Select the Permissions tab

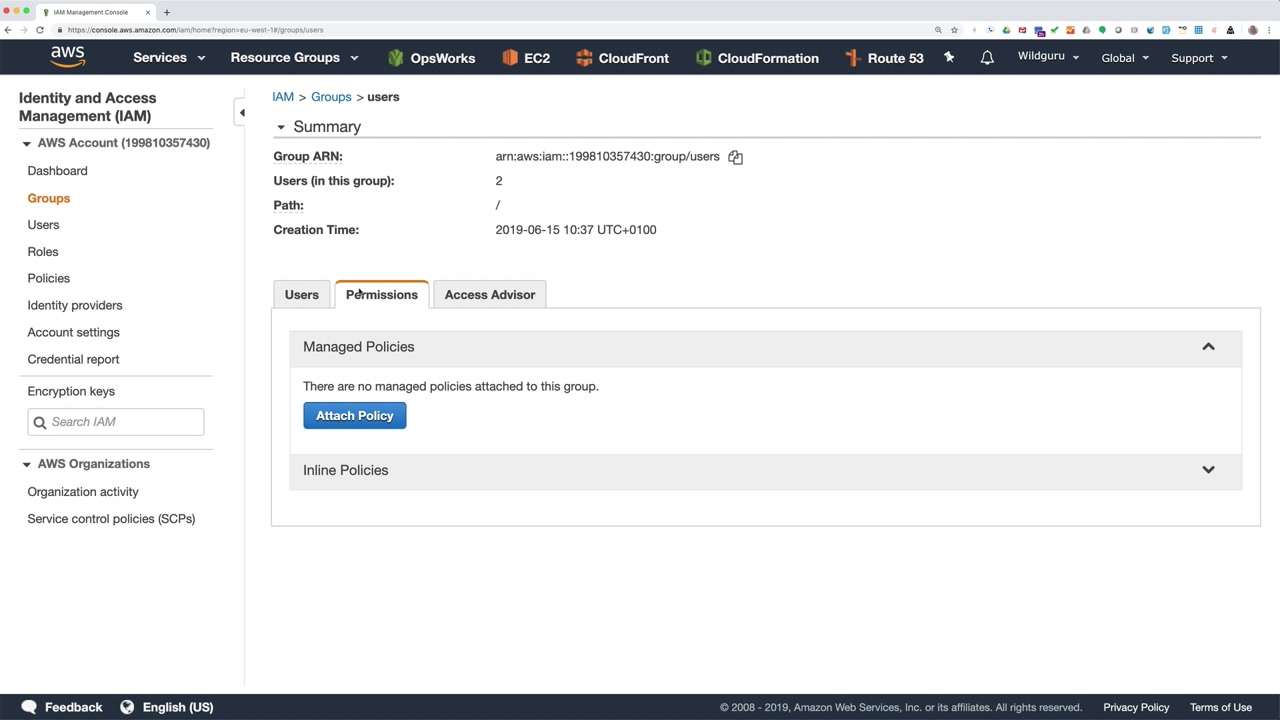(382, 295)
